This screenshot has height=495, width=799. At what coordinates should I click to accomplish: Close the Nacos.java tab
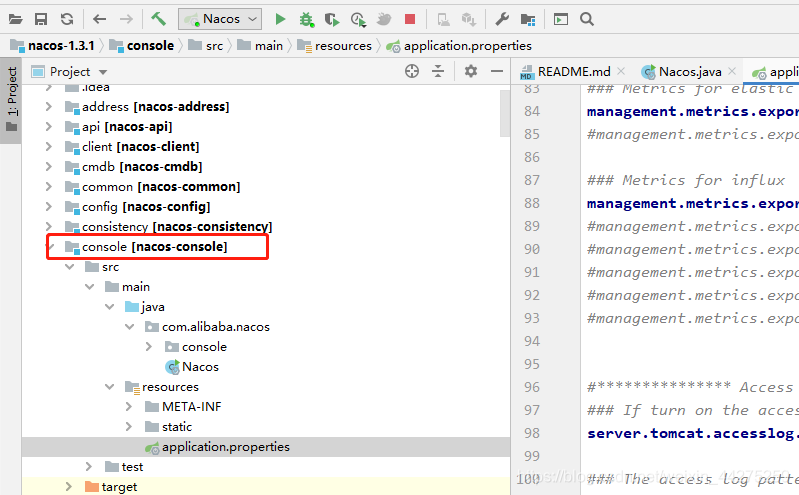tap(732, 71)
